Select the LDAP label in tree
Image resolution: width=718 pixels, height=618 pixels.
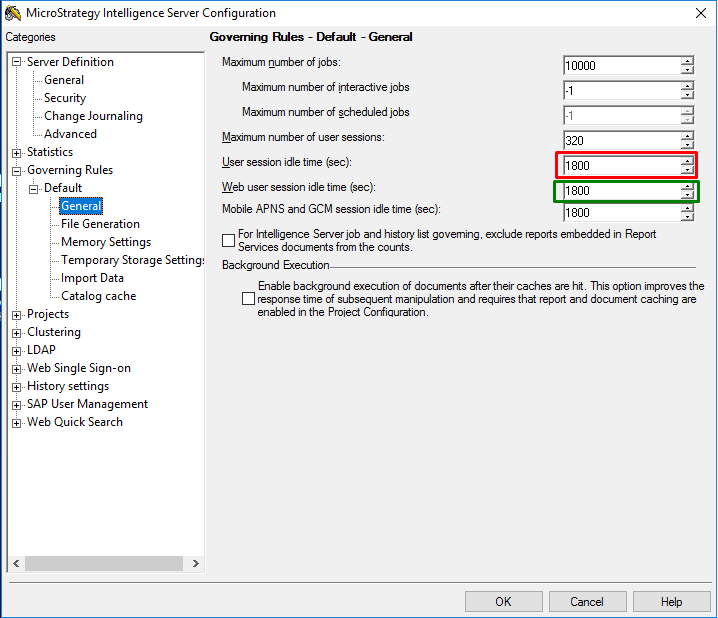[x=41, y=350]
